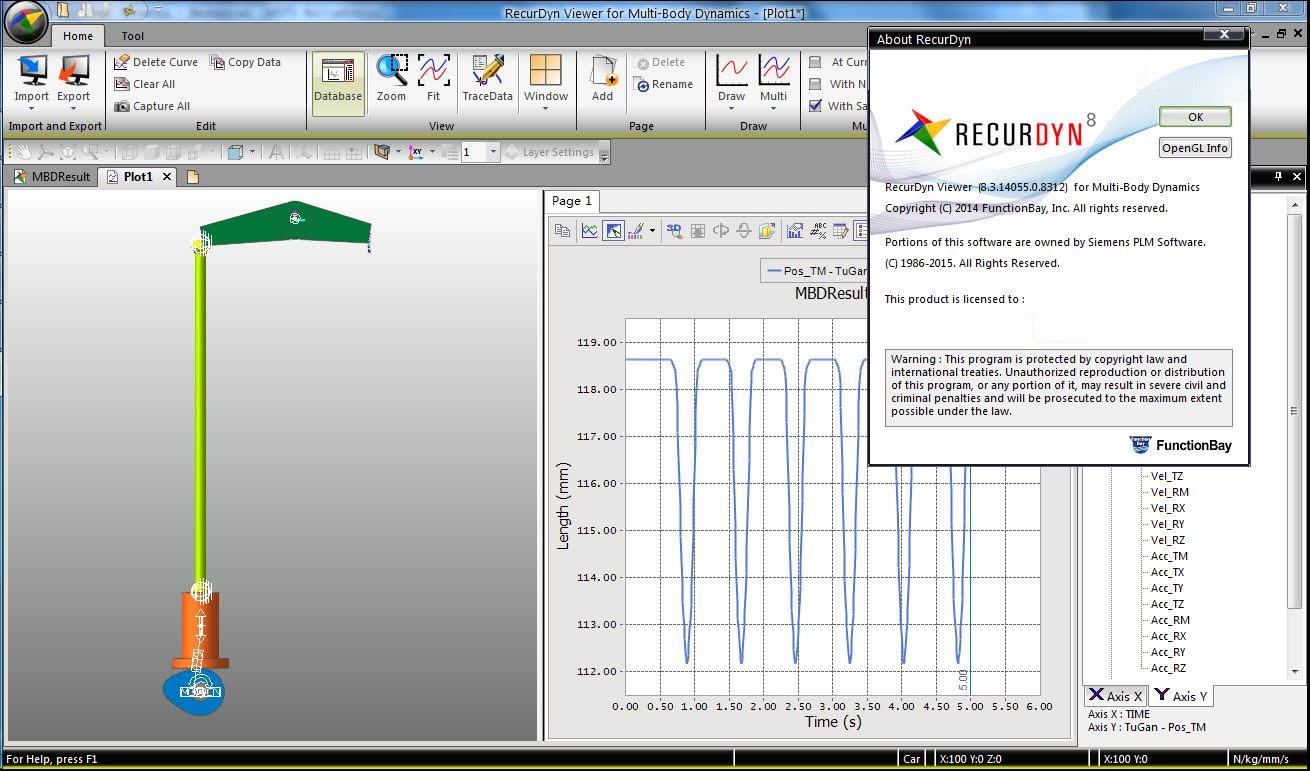The width and height of the screenshot is (1310, 771).
Task: Open the cube render mode dropdown arrow
Action: [252, 152]
